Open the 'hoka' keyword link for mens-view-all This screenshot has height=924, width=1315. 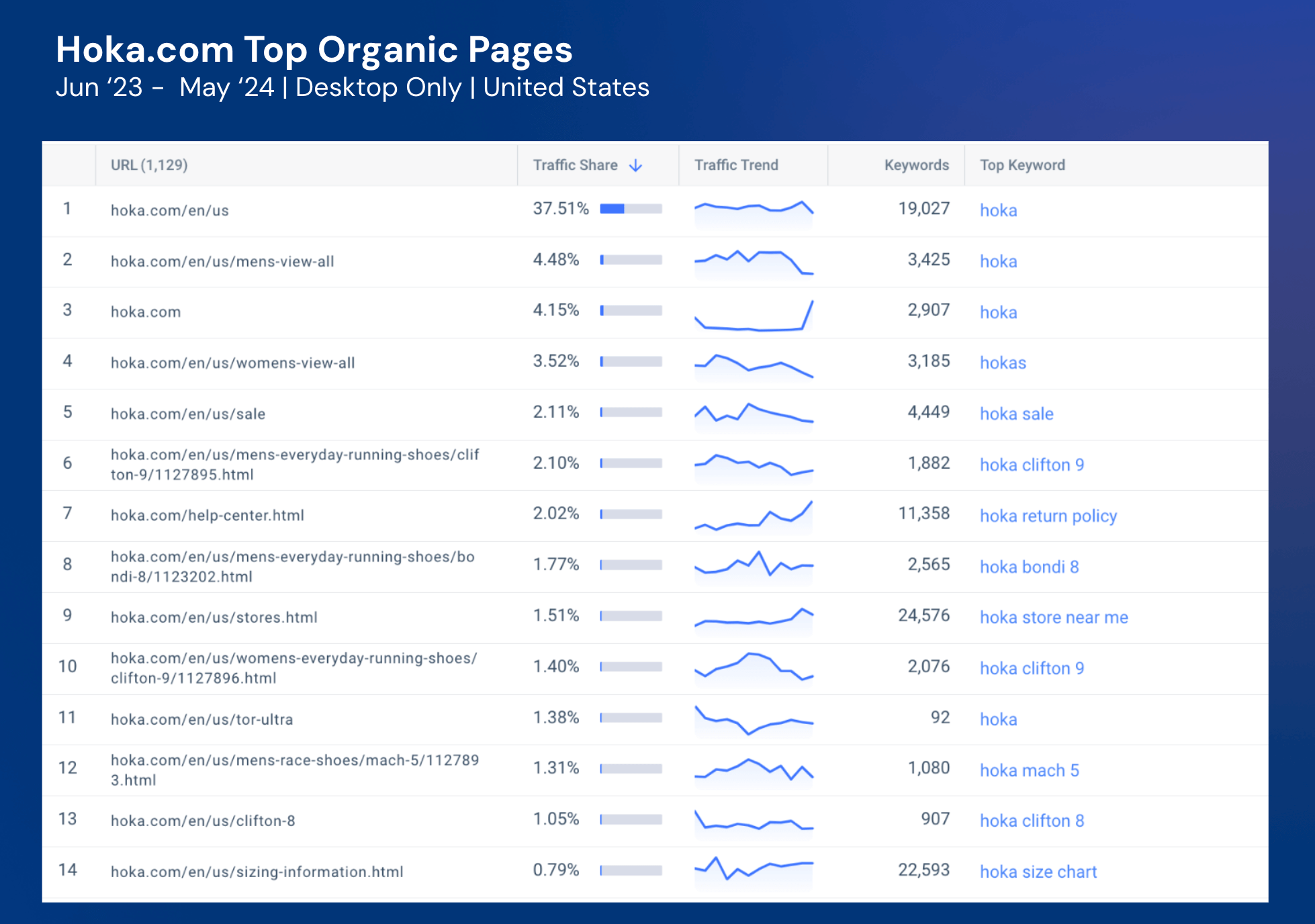(998, 261)
